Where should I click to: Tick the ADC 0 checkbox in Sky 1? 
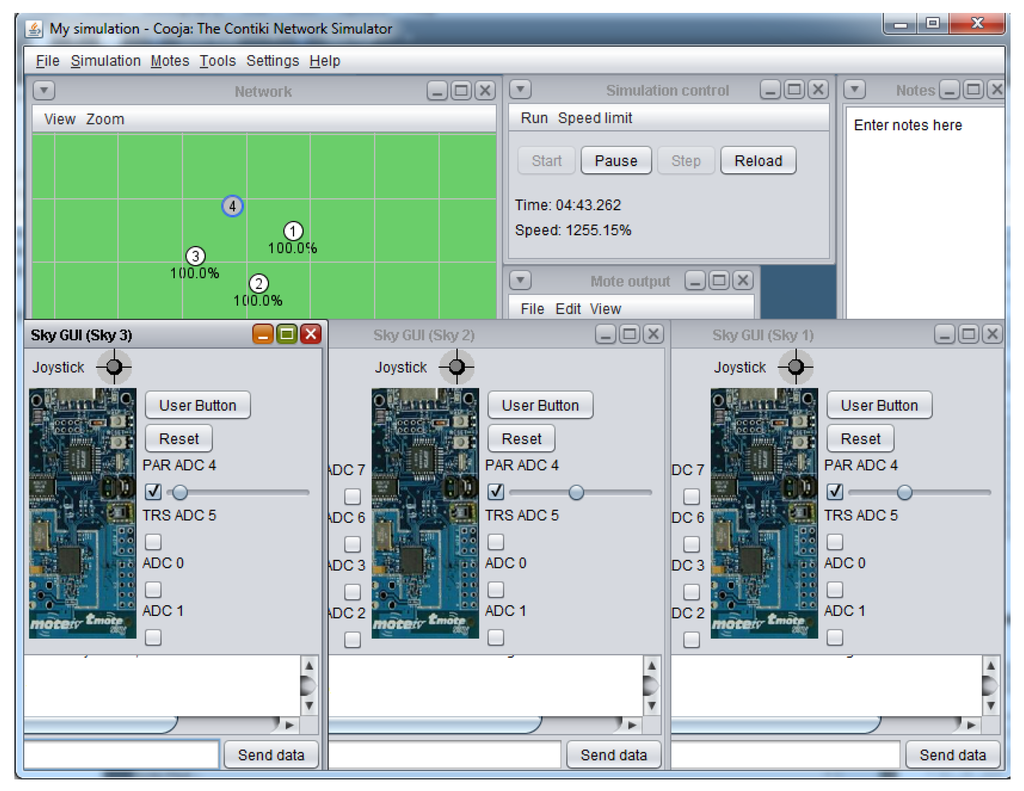[835, 589]
